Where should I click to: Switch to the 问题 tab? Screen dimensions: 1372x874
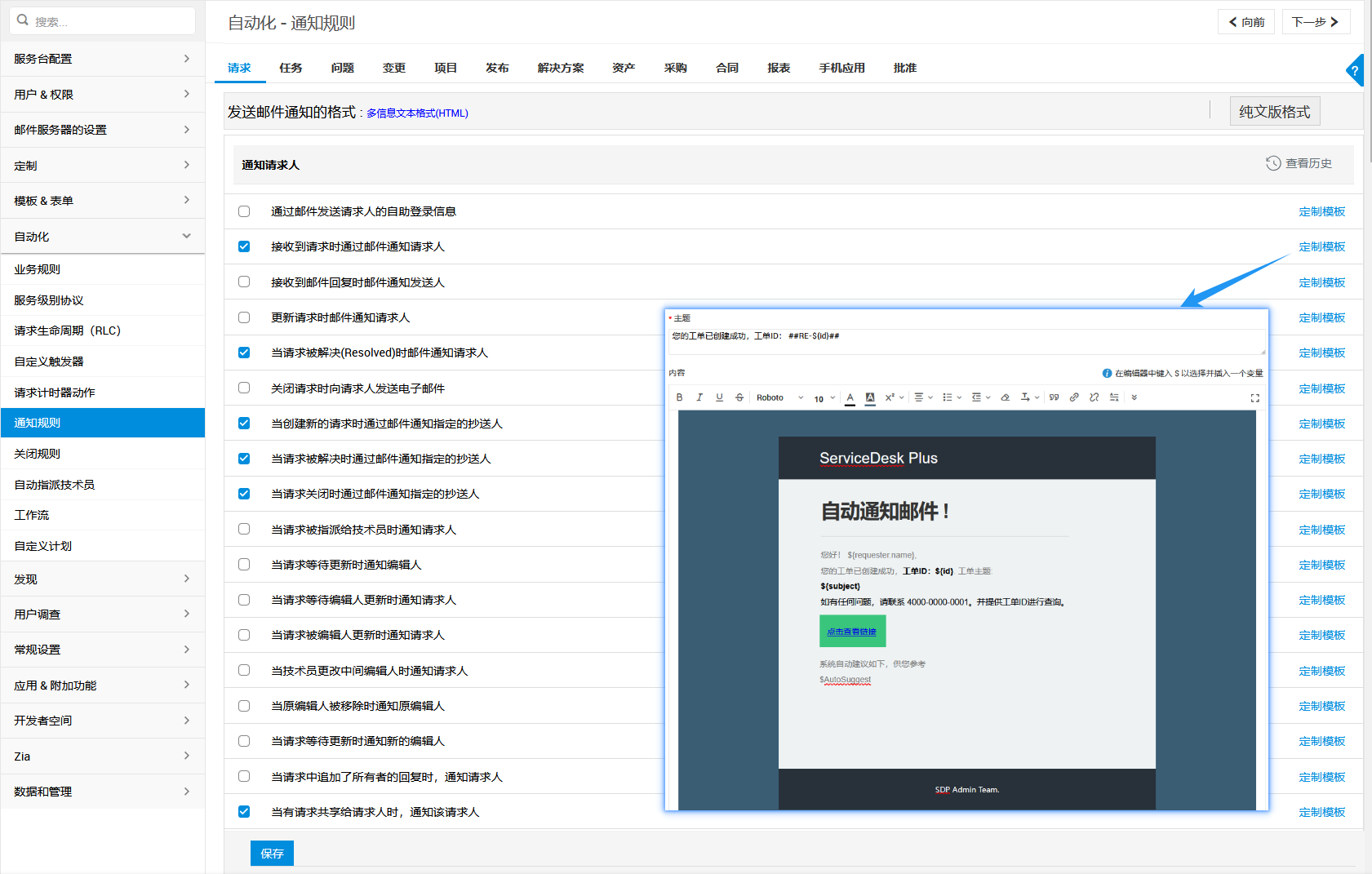click(x=343, y=68)
